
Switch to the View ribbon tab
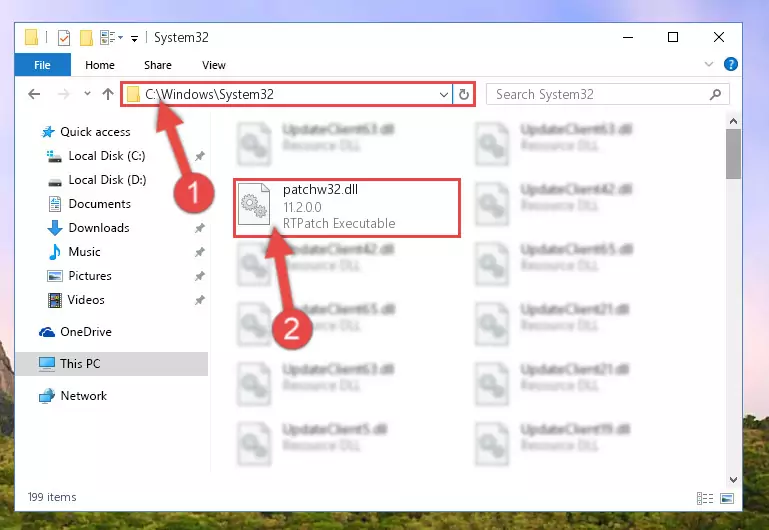click(213, 65)
